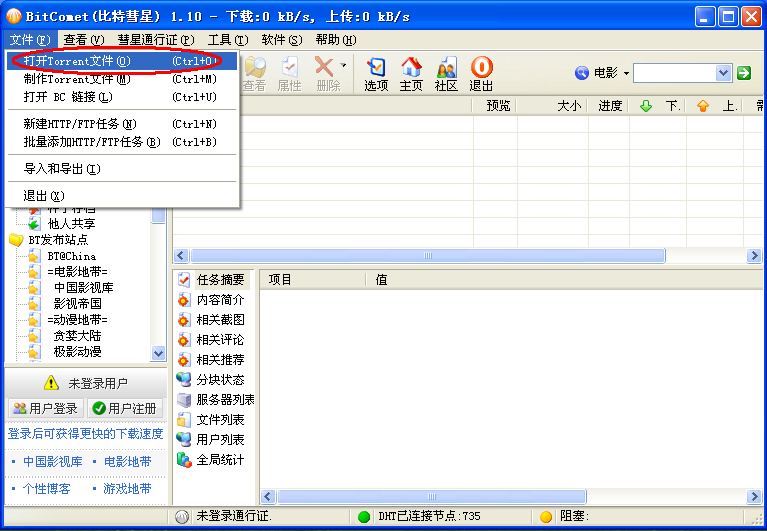Select 贪婪大陆 in the site tree
767x531 pixels.
point(77,335)
